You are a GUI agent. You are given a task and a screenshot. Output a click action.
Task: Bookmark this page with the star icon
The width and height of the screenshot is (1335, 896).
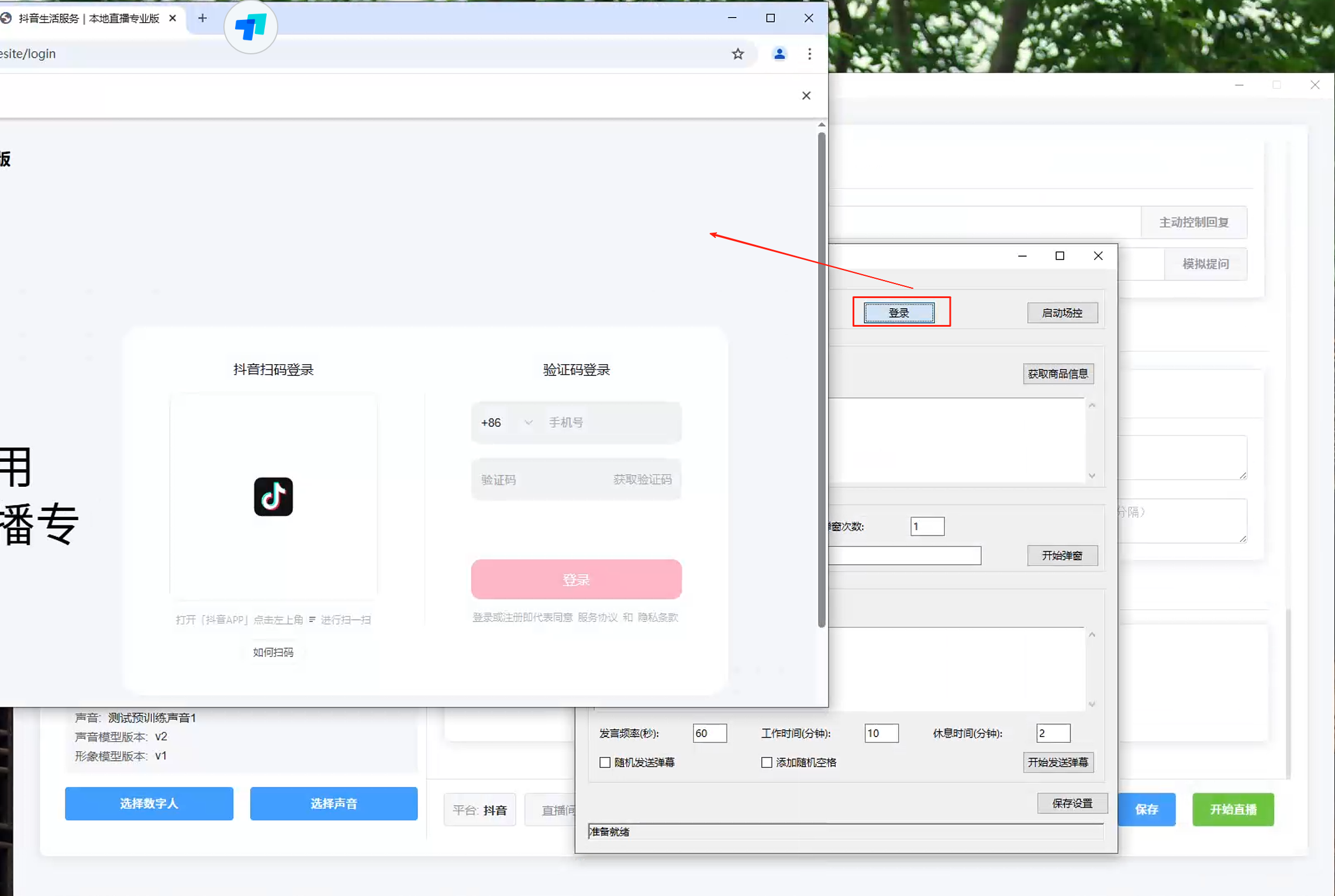click(737, 54)
